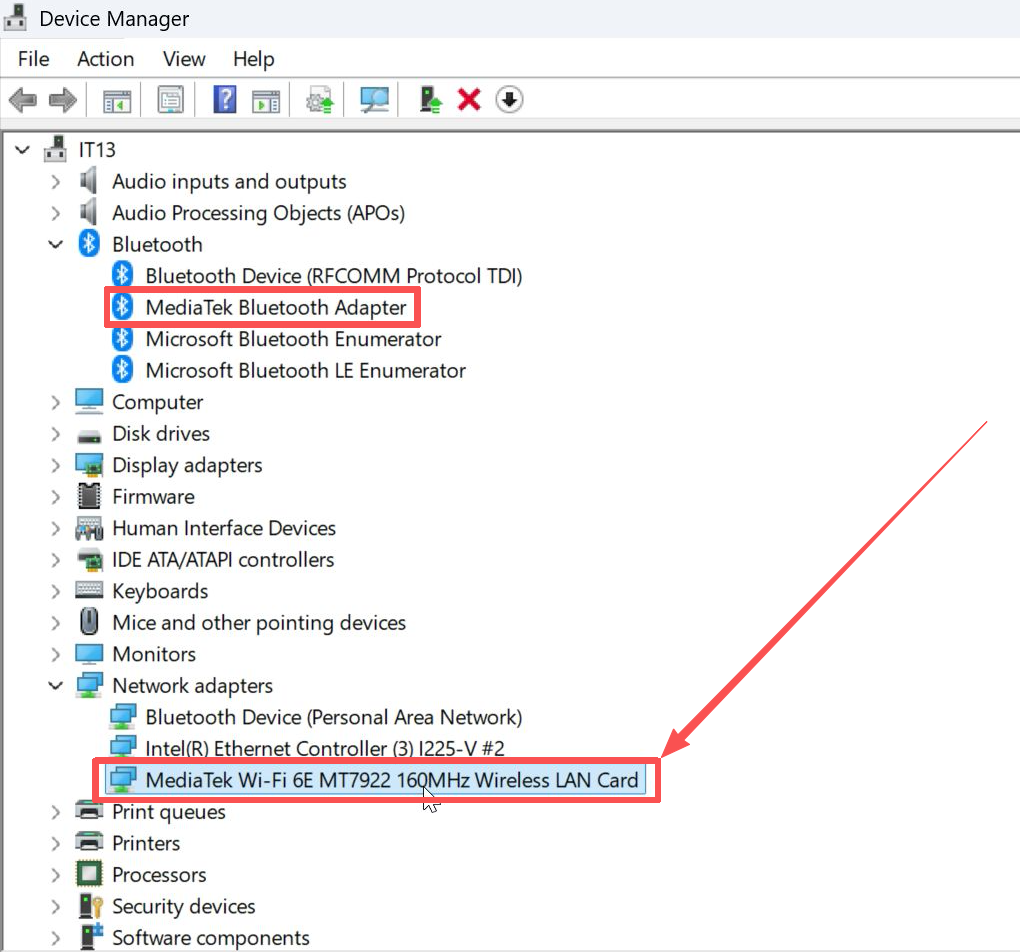Open Properties from the toolbar icon
The width and height of the screenshot is (1020, 952).
point(171,100)
